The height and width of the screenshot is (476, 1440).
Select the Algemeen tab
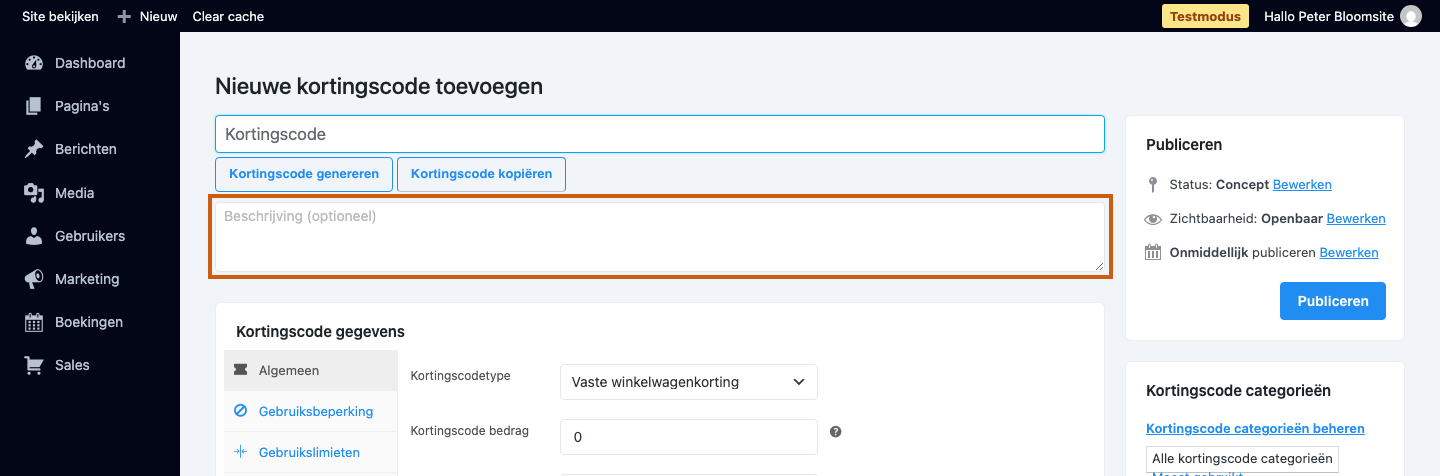(x=311, y=370)
